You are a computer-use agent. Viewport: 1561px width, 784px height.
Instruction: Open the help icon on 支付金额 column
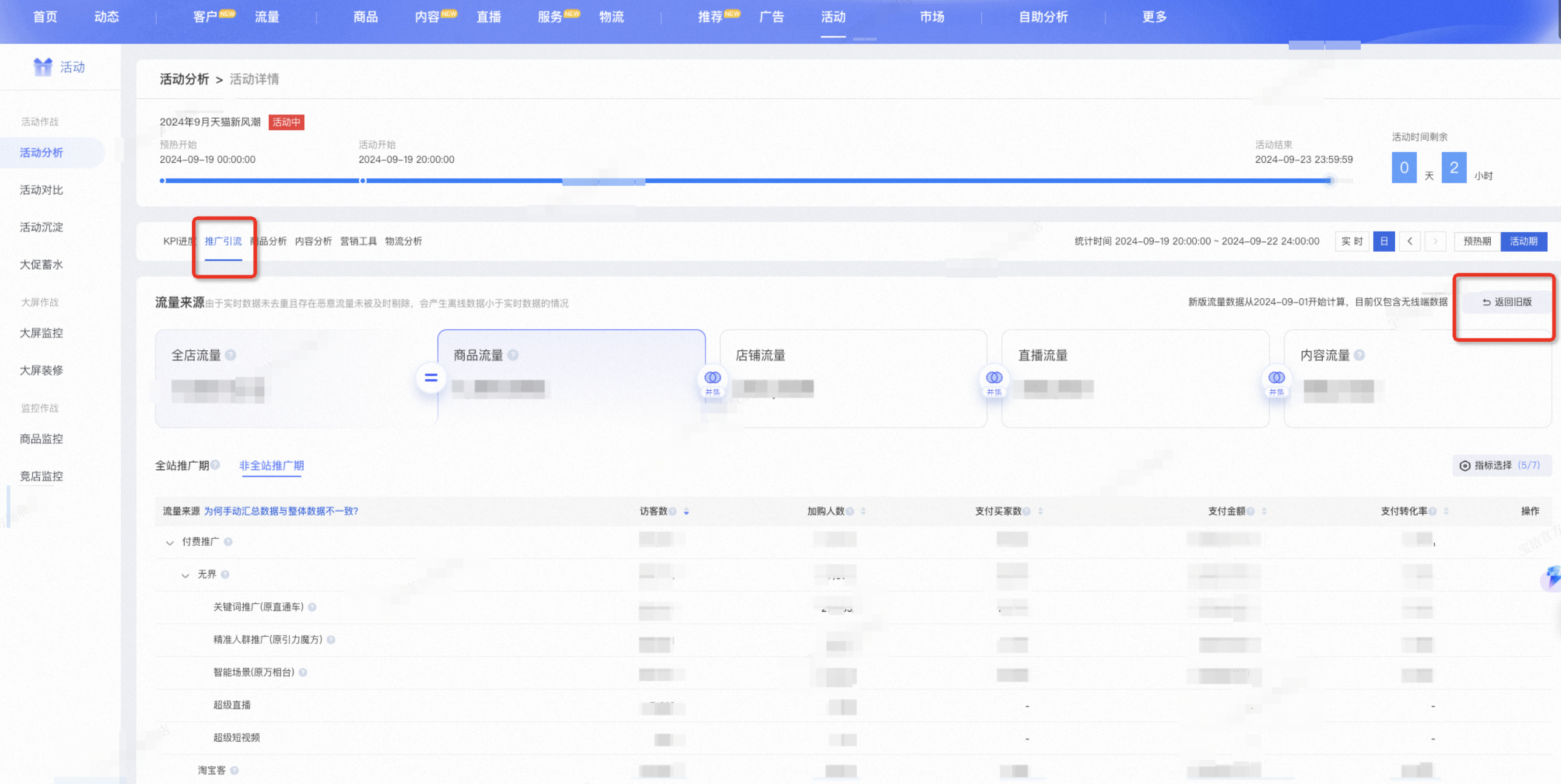point(1250,511)
